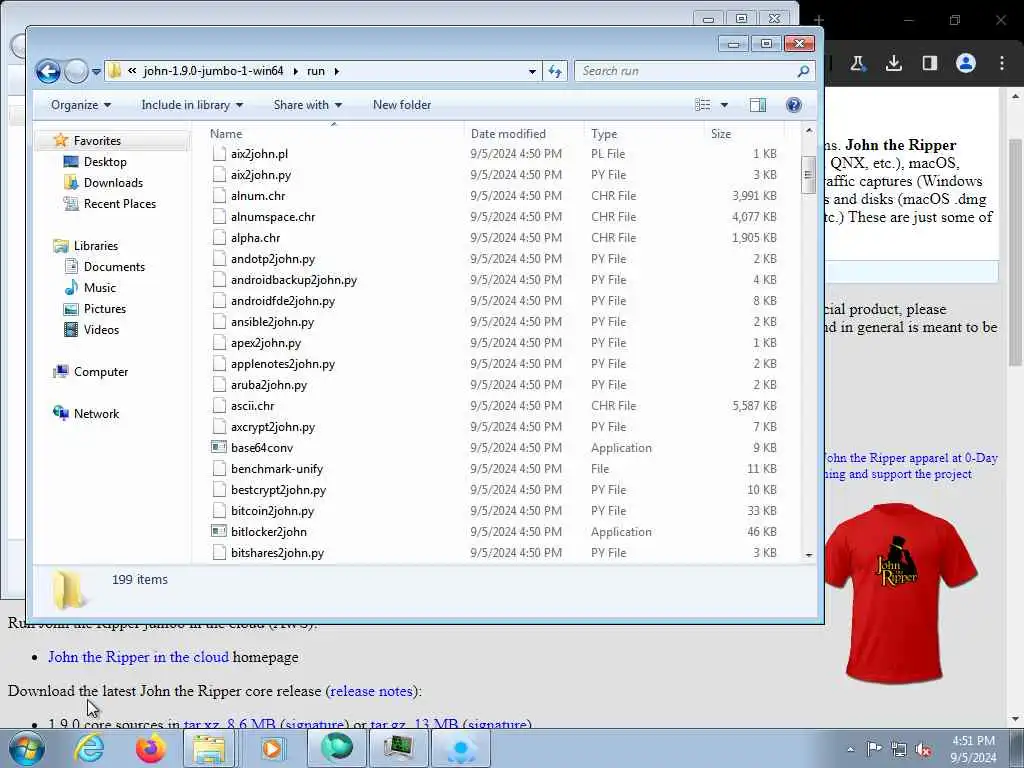Open John the Ripper in the cloud link
Viewport: 1024px width, 768px height.
click(138, 657)
